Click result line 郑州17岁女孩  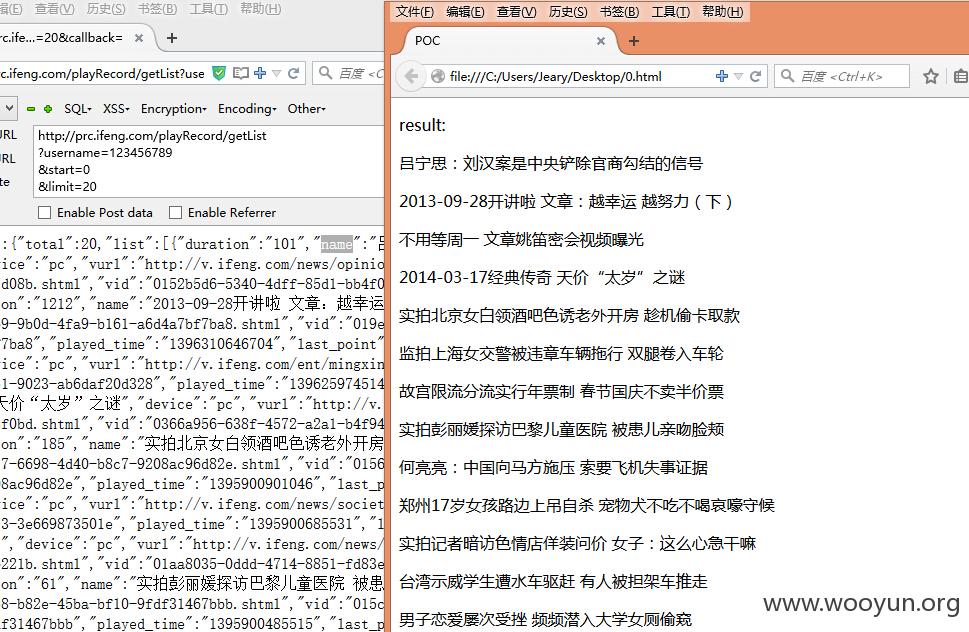586,505
